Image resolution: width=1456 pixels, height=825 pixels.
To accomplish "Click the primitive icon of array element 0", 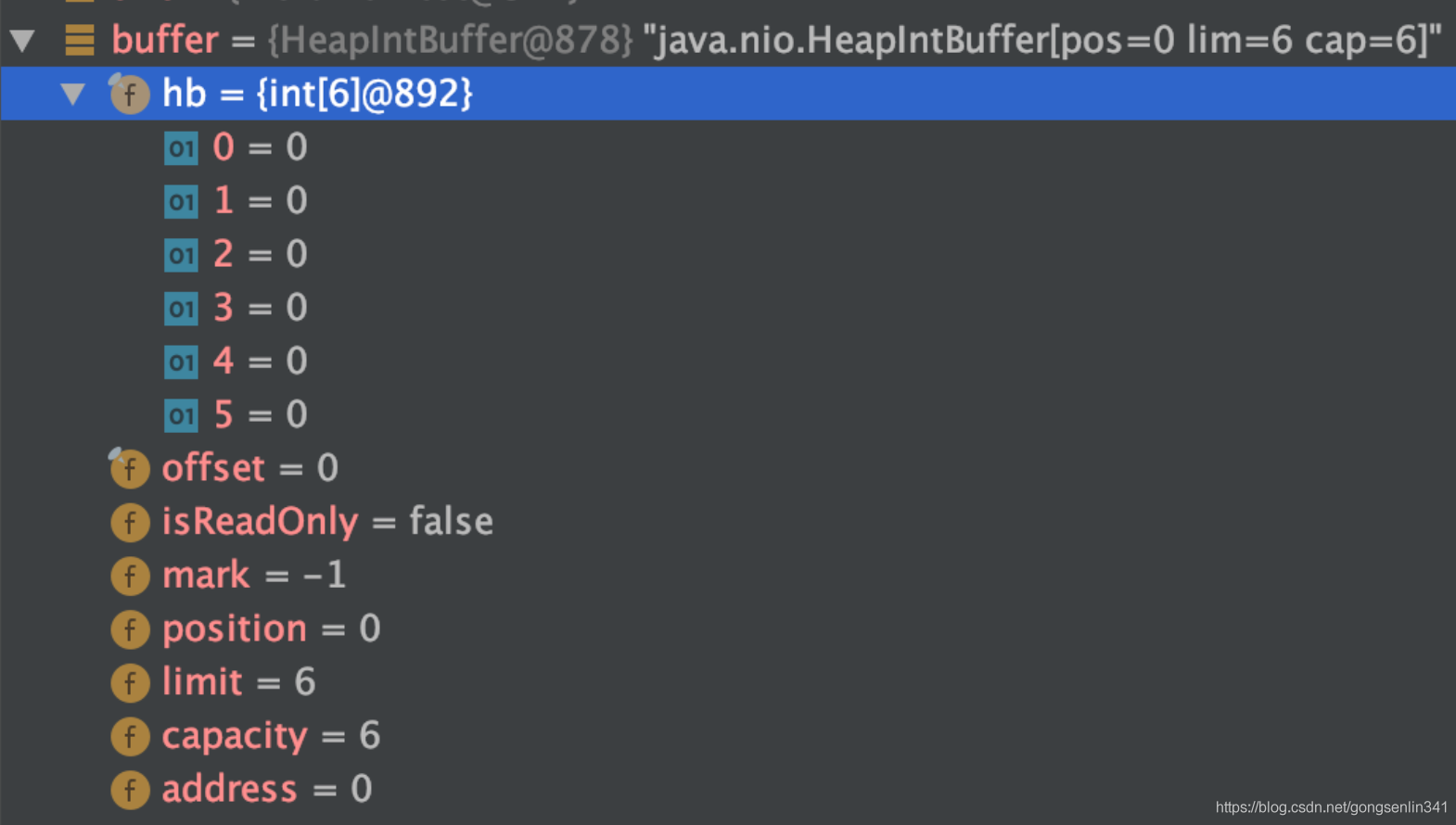I will point(181,147).
